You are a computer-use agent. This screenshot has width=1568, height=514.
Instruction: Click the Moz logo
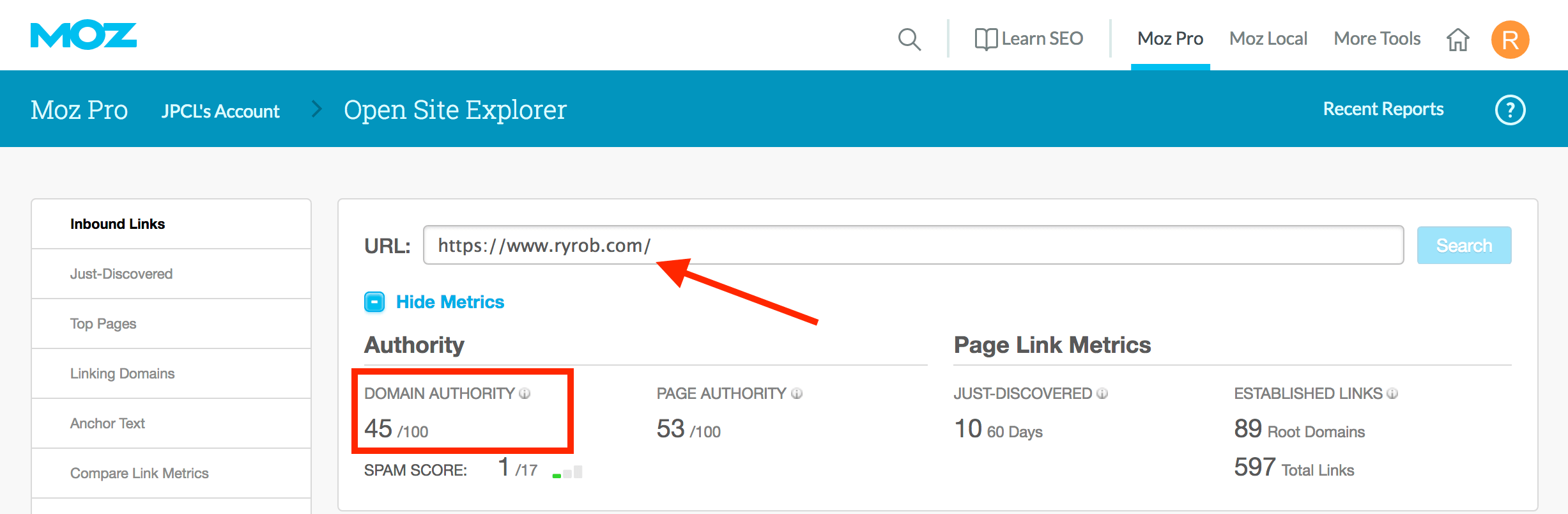coord(84,35)
